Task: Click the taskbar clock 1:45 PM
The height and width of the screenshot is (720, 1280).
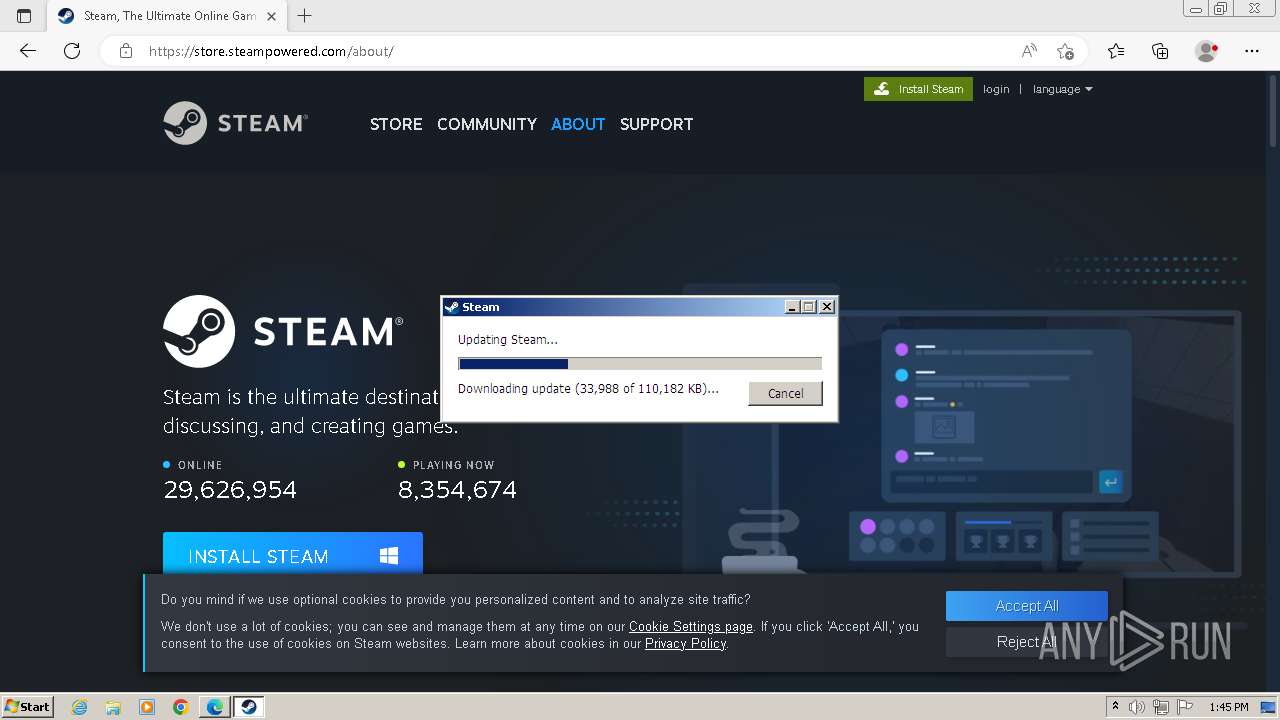Action: pyautogui.click(x=1229, y=707)
